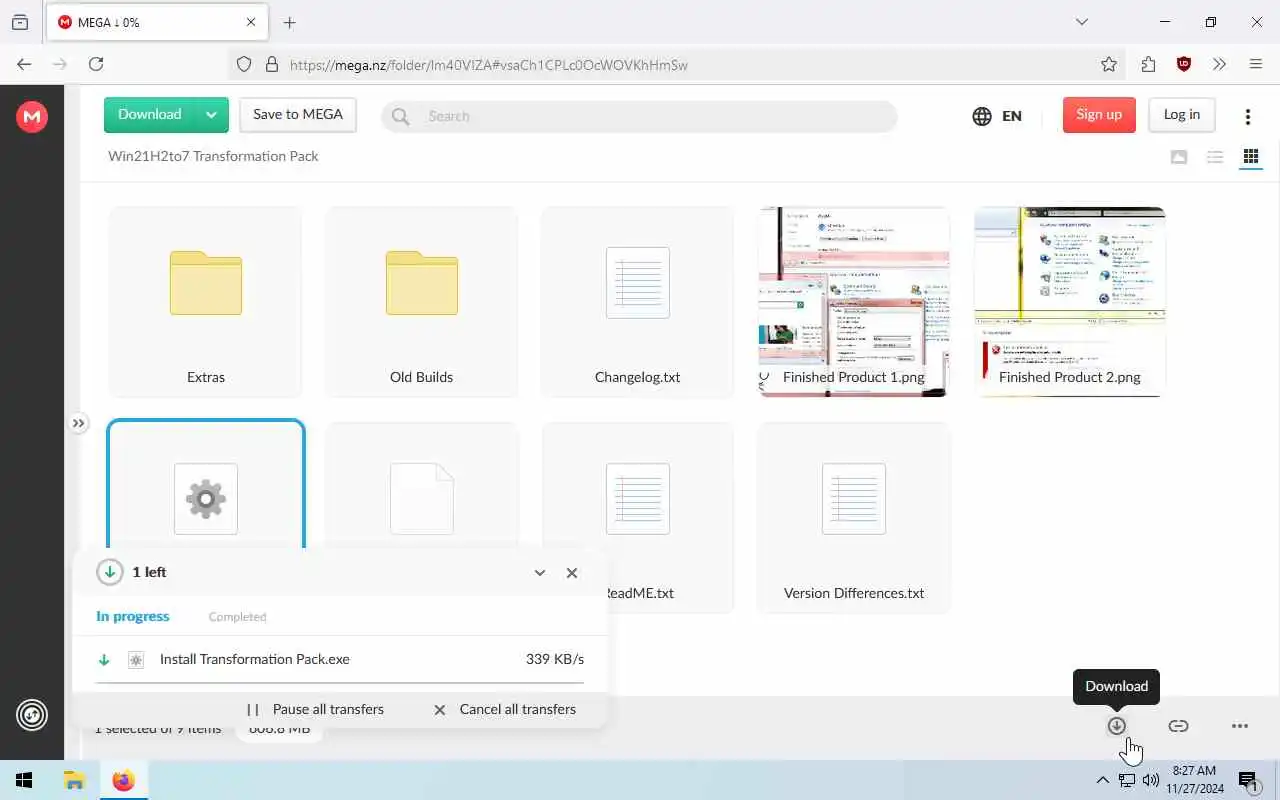Click the Log in button
Viewport: 1280px width, 800px height.
[1182, 115]
